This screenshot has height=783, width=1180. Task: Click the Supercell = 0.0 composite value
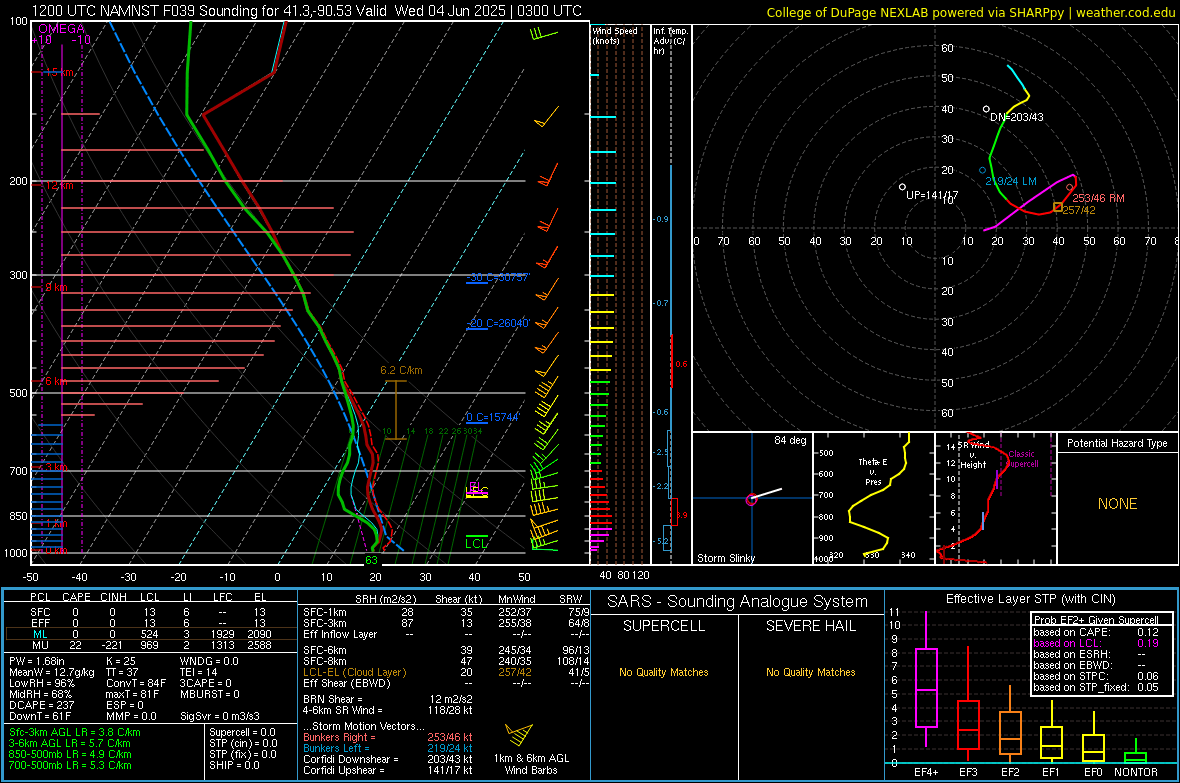click(242, 732)
